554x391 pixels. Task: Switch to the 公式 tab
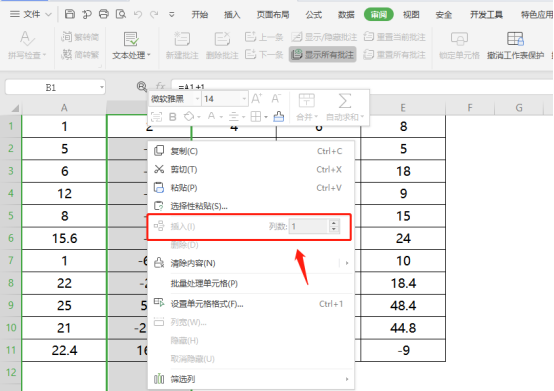(x=314, y=14)
